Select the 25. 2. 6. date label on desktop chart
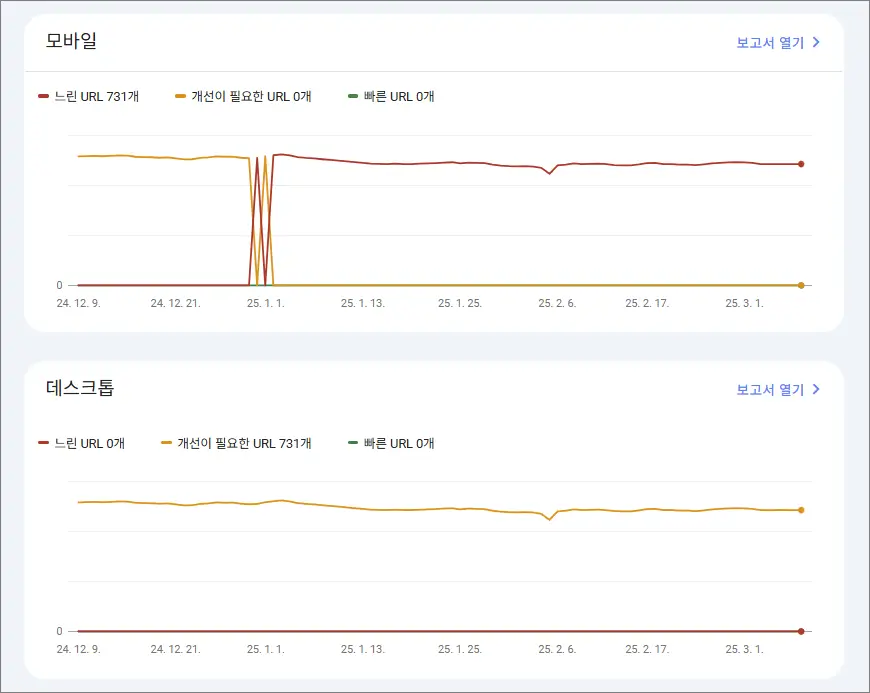Image resolution: width=870 pixels, height=693 pixels. (557, 649)
